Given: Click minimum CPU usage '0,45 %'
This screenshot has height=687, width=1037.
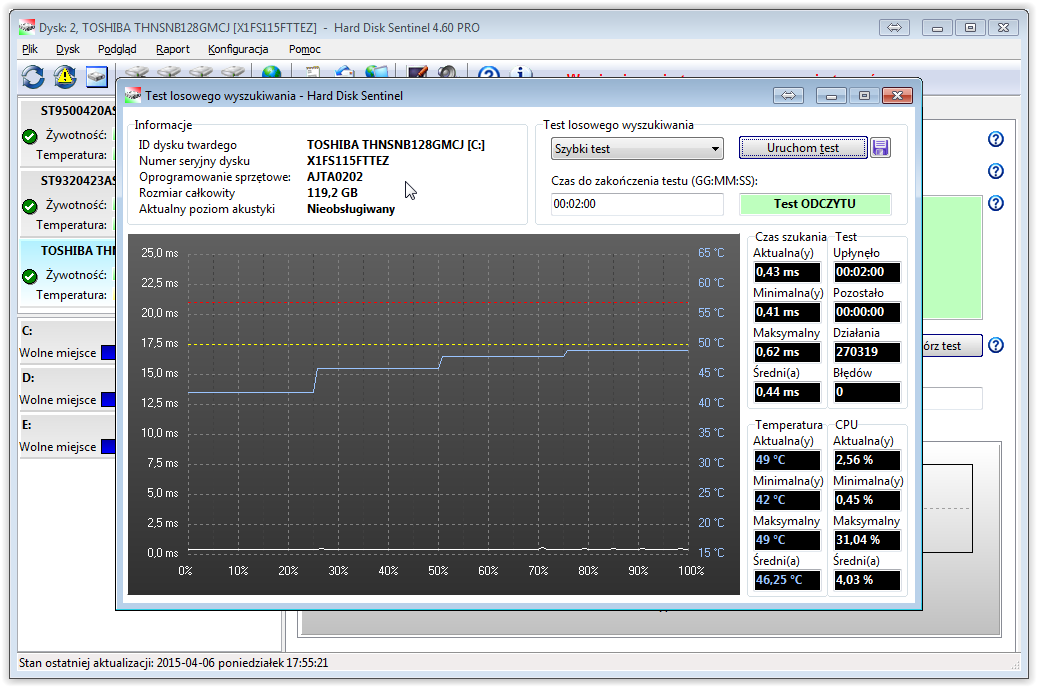Looking at the screenshot, I should [867, 500].
